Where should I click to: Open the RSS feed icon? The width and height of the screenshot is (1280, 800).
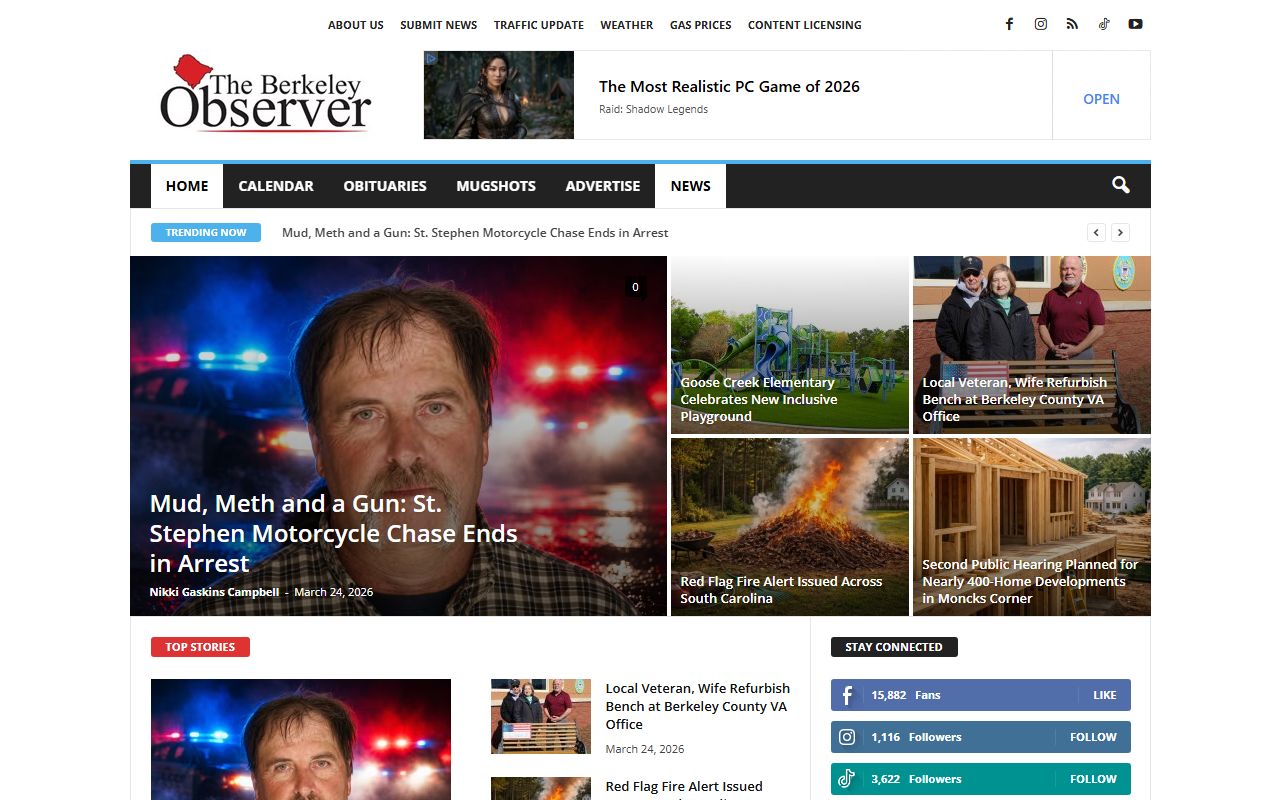(x=1072, y=24)
